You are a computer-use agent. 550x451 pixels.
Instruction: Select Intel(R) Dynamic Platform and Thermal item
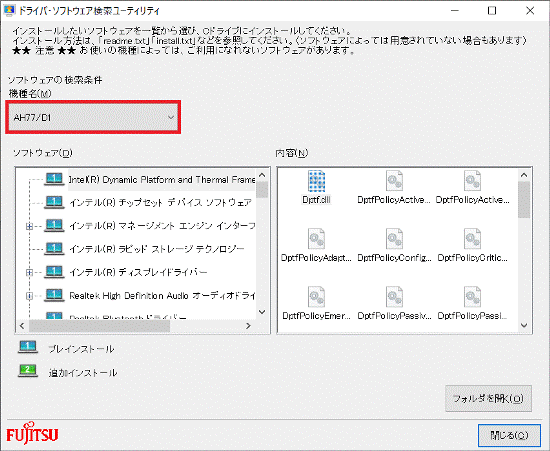[162, 180]
